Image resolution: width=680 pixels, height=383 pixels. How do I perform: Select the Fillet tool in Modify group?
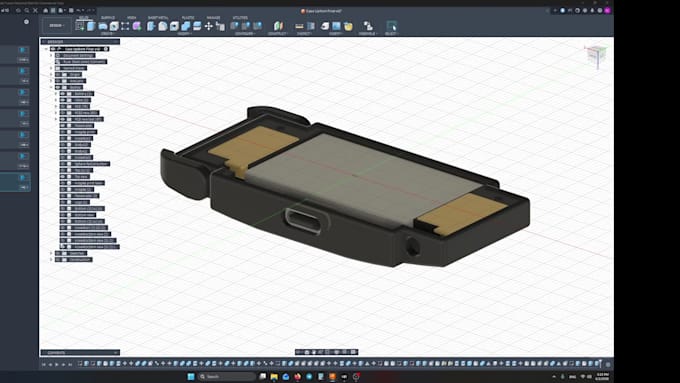pyautogui.click(x=163, y=26)
